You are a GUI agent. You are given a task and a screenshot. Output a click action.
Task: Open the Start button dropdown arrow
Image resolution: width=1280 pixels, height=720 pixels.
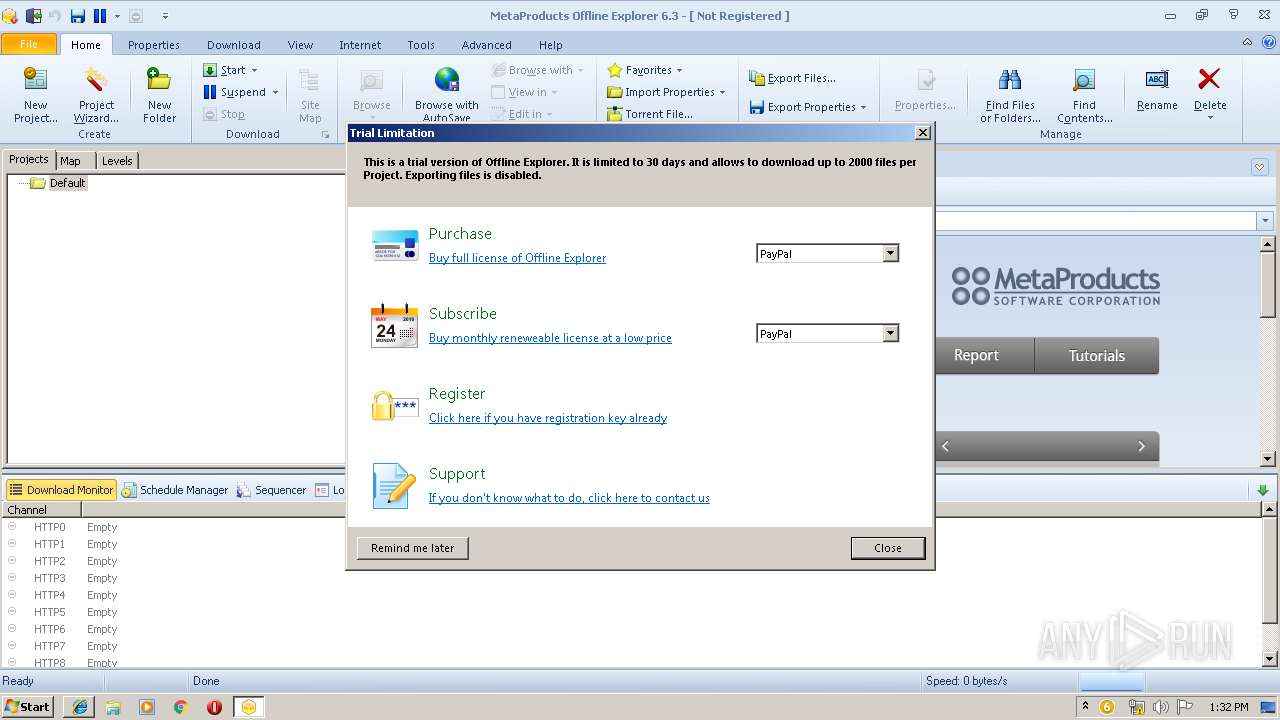tap(254, 70)
